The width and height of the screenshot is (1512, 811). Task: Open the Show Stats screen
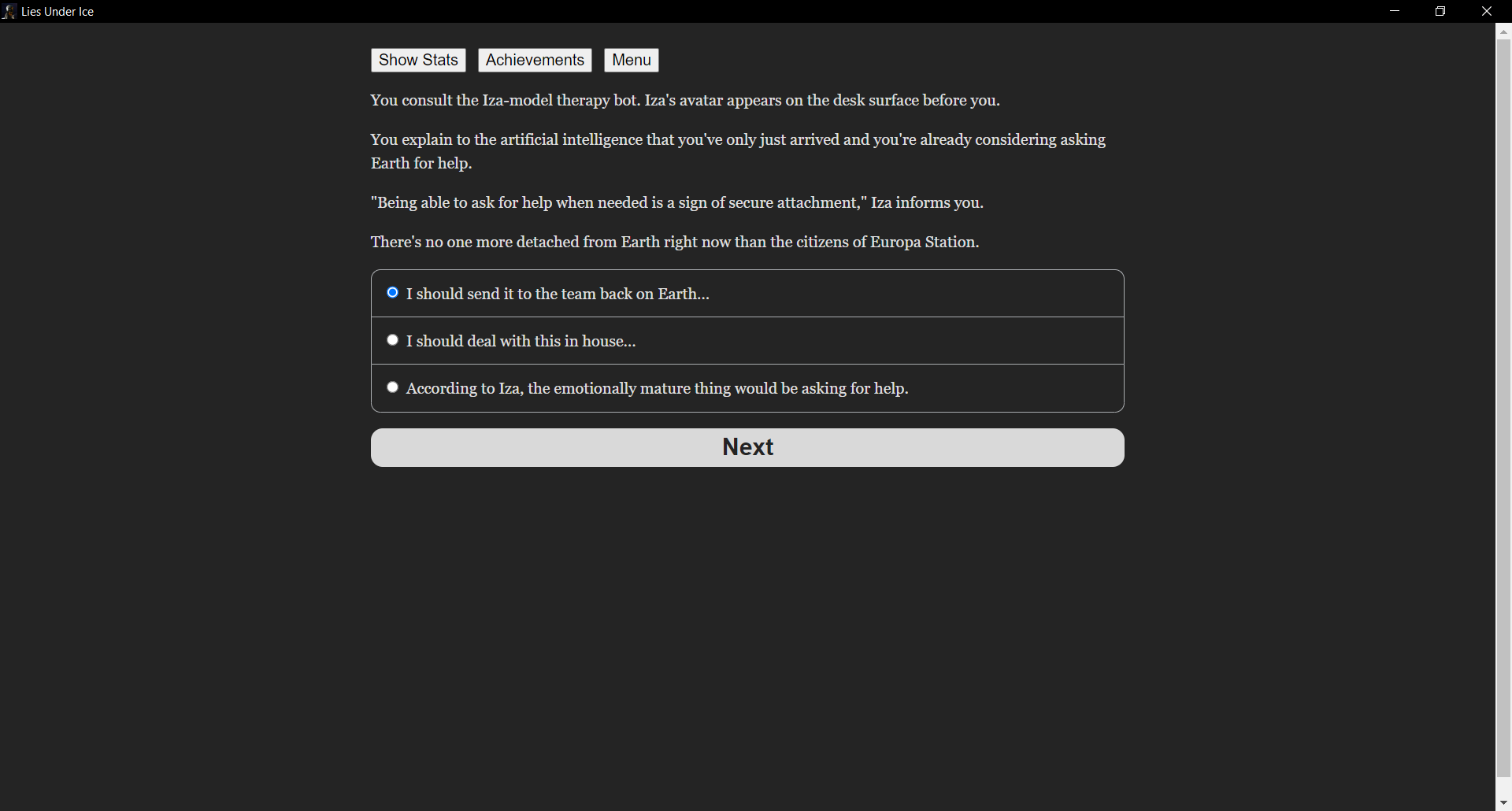pos(418,61)
